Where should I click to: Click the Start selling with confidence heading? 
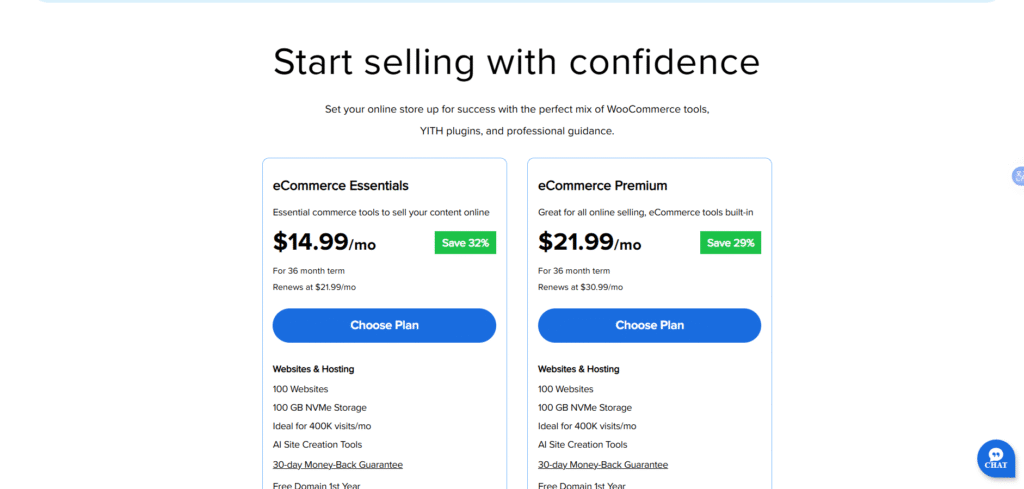coord(516,61)
